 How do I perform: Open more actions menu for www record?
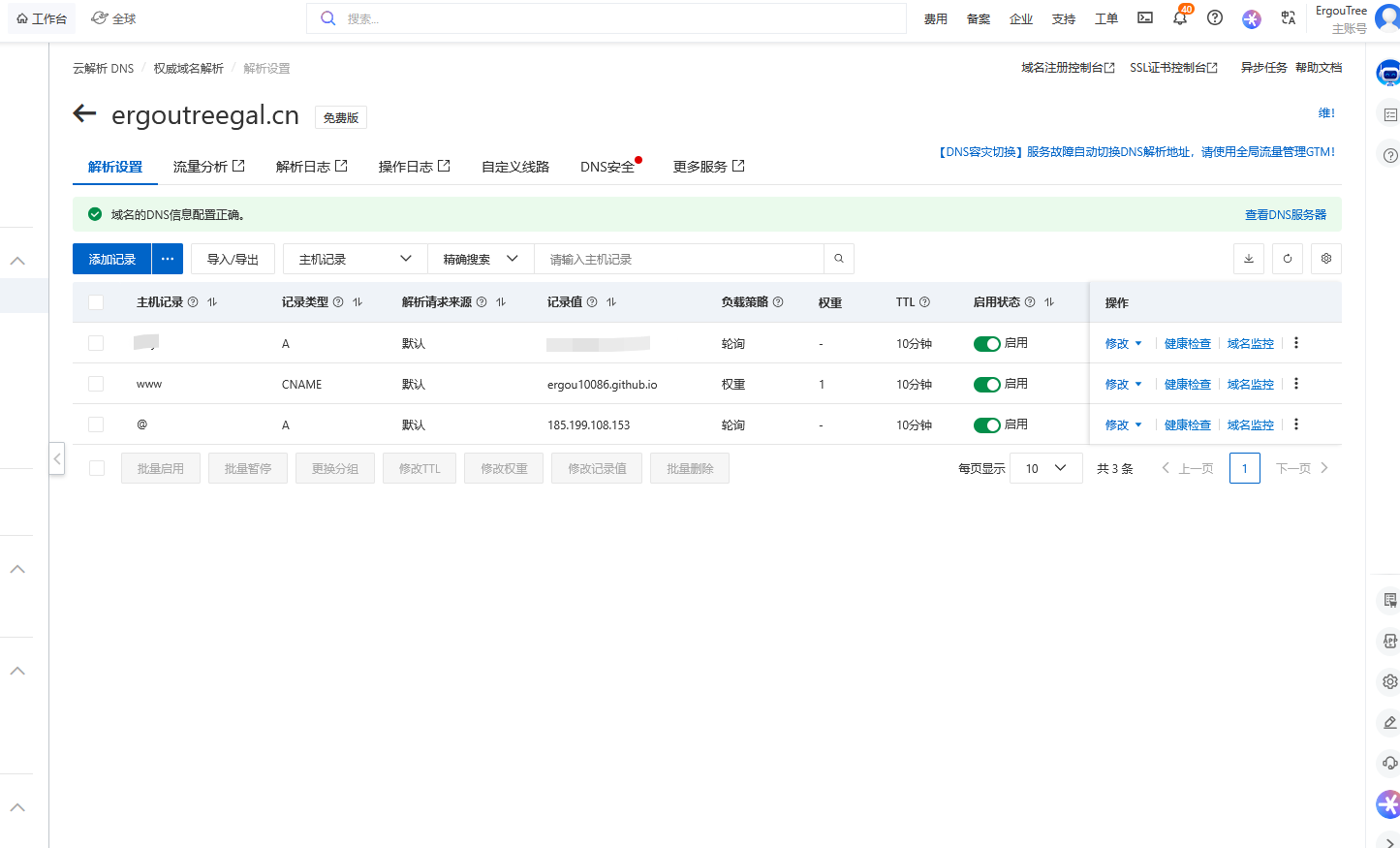pyautogui.click(x=1296, y=384)
